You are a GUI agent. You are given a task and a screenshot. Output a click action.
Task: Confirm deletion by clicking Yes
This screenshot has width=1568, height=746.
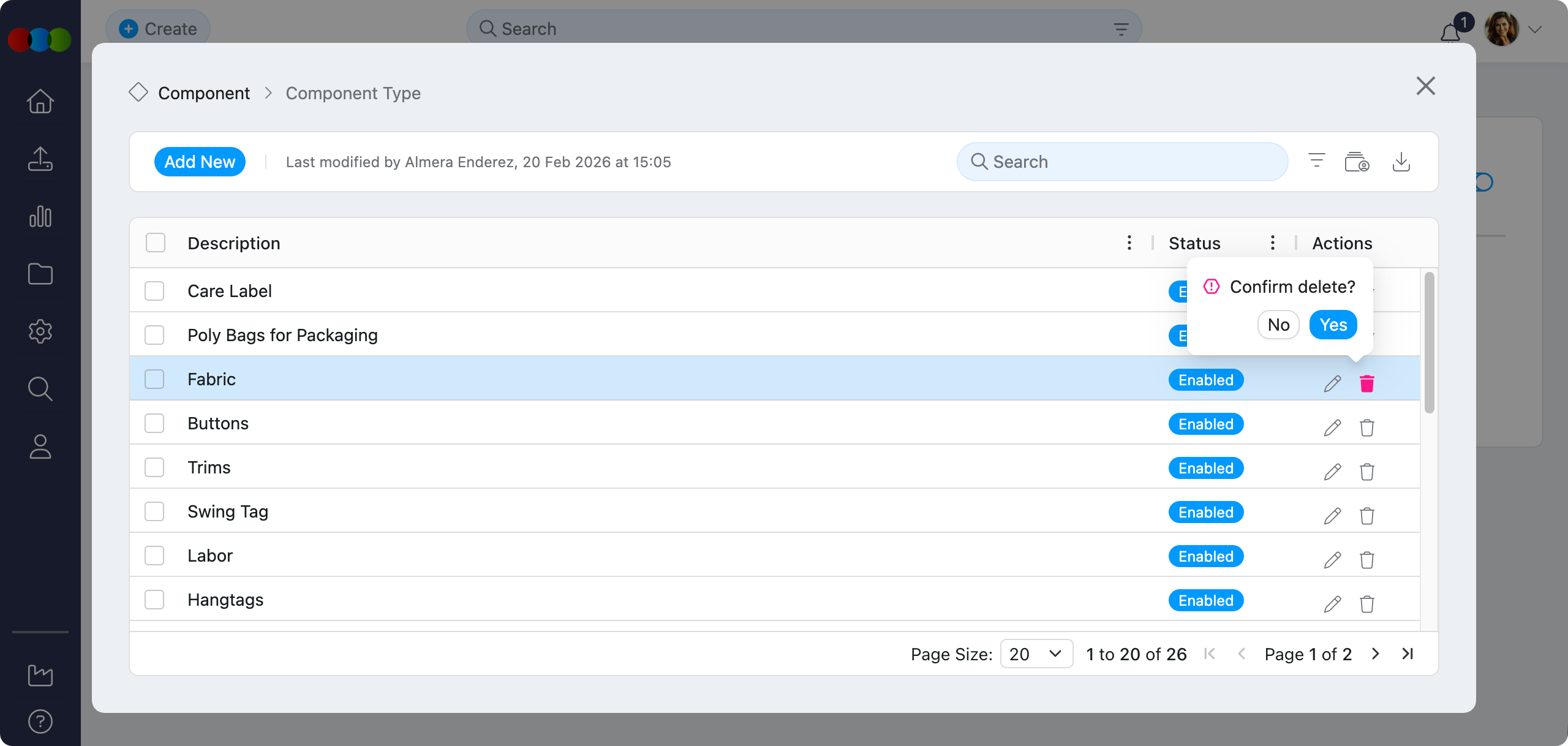(1333, 325)
